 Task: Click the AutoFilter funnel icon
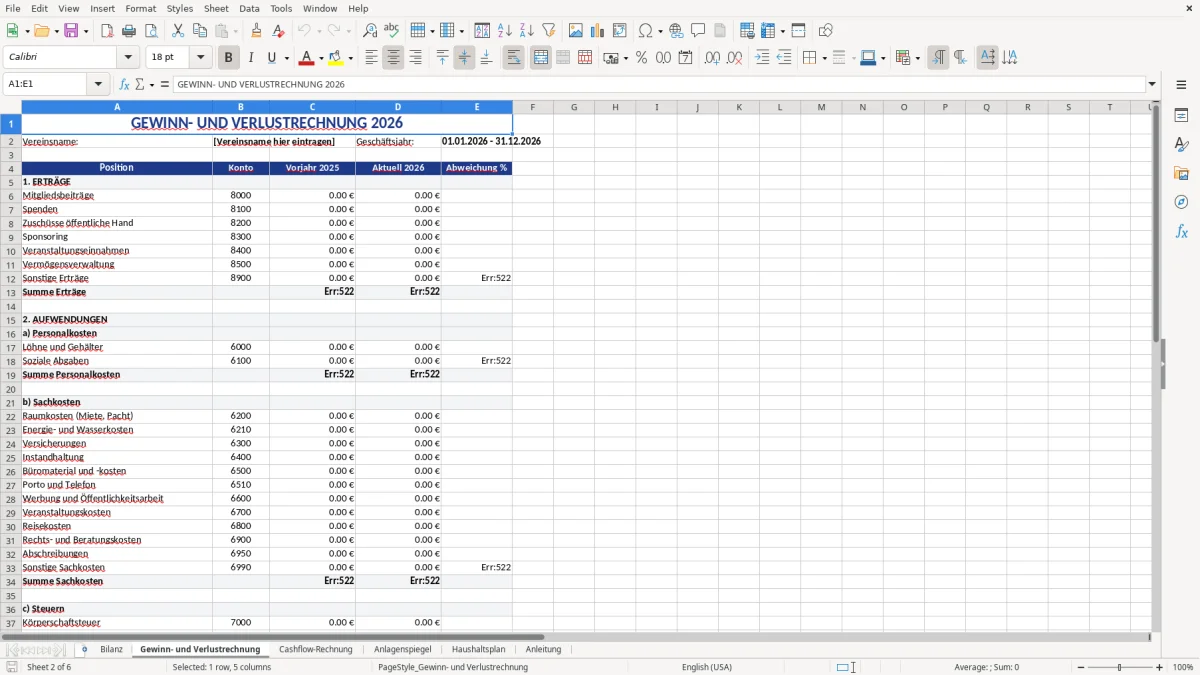click(x=548, y=31)
